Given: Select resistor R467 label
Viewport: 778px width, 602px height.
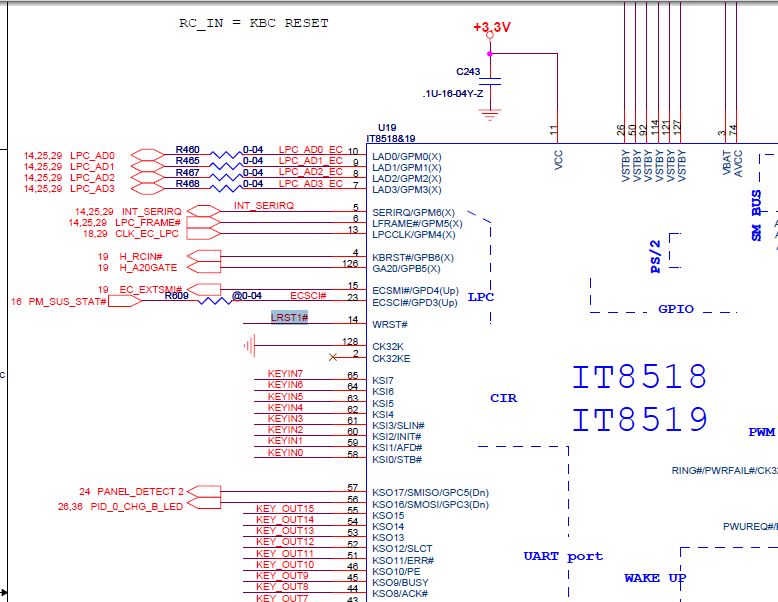Looking at the screenshot, I should [188, 172].
